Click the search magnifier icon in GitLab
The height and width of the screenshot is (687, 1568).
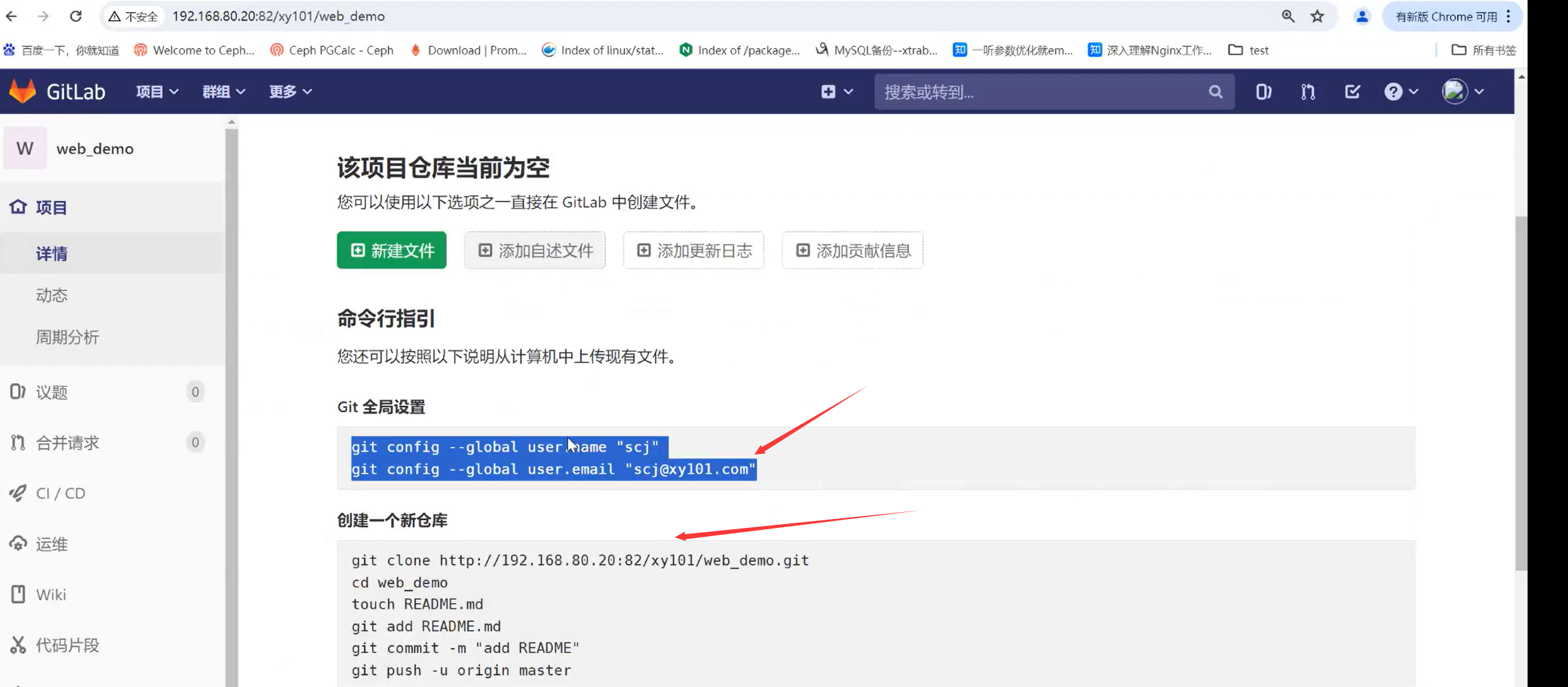tap(1215, 92)
